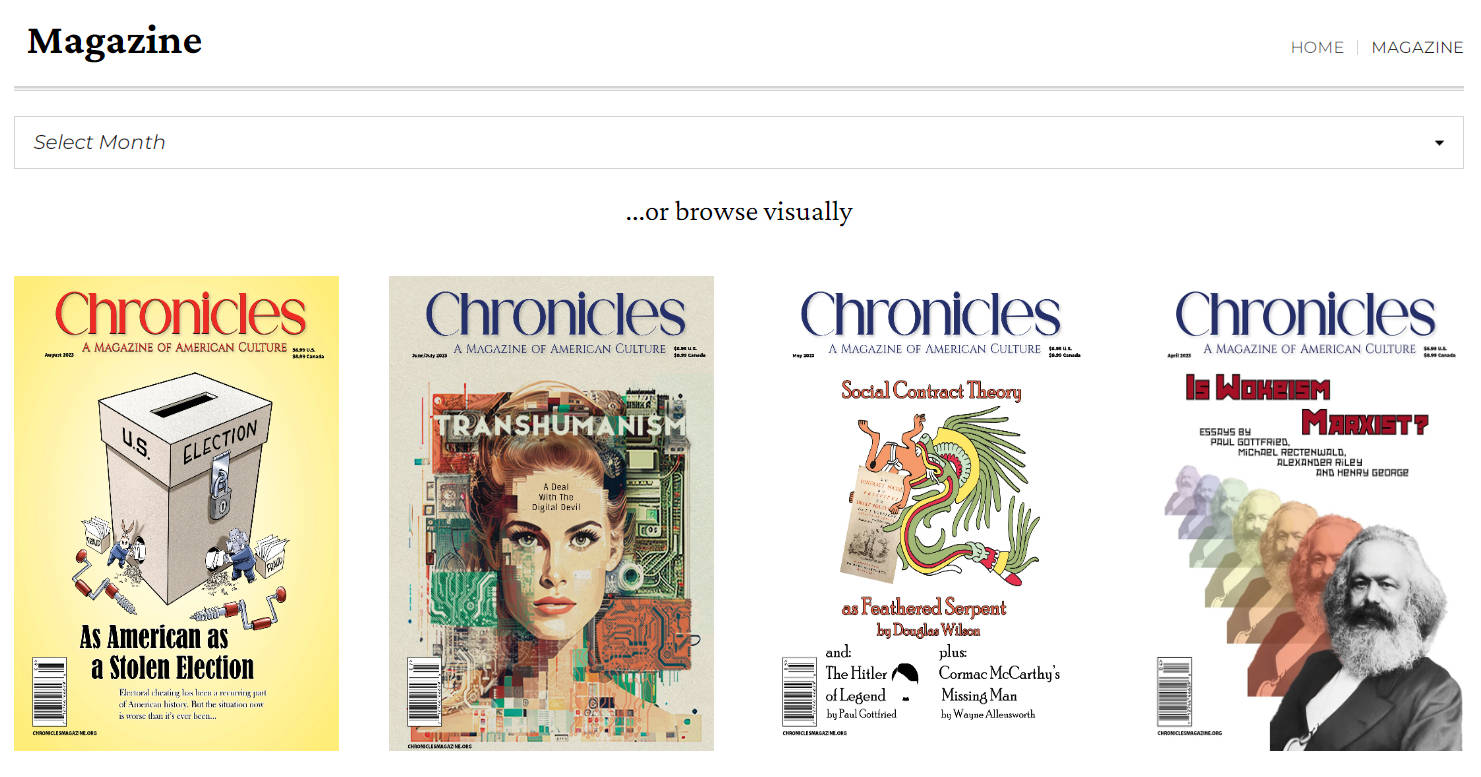This screenshot has height=777, width=1481.
Task: Open the Select Month dropdown
Action: click(738, 142)
